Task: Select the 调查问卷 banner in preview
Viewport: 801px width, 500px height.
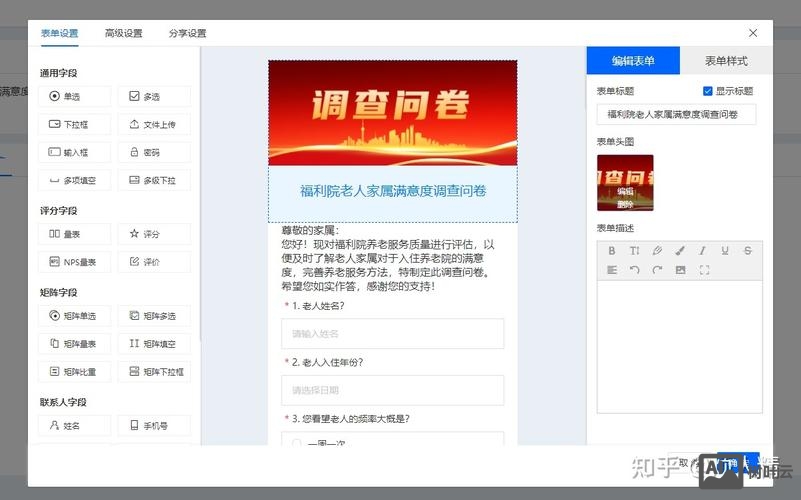Action: [393, 113]
